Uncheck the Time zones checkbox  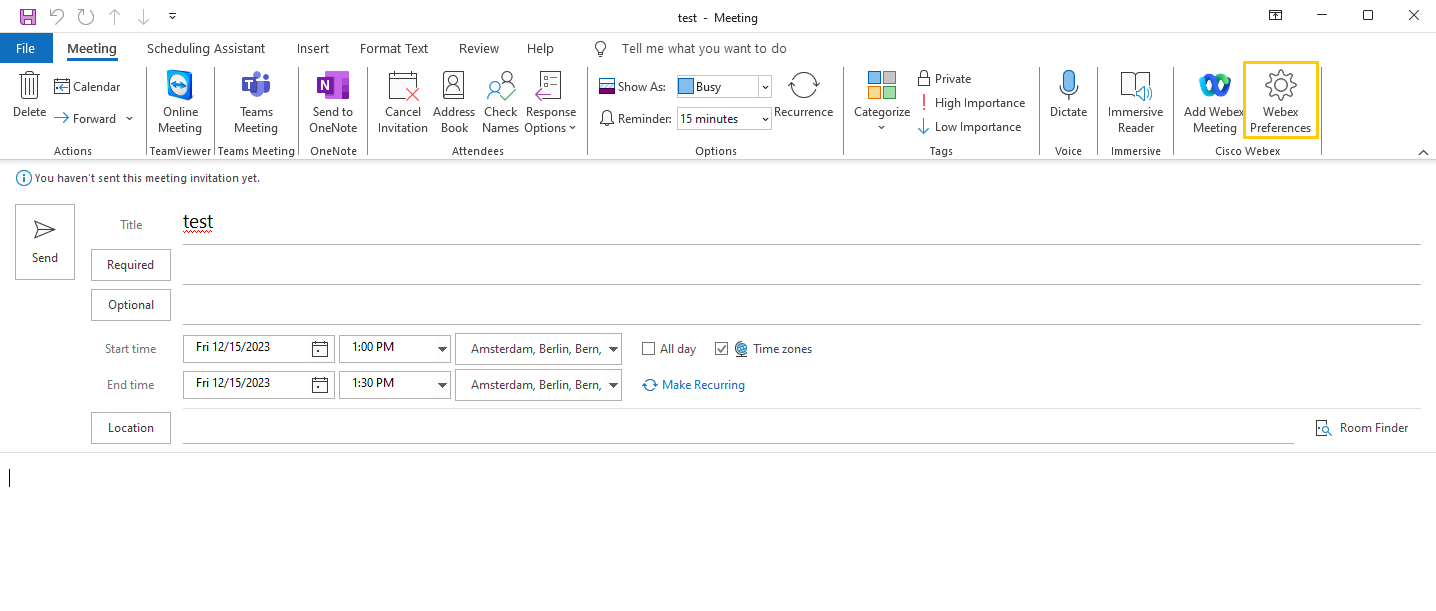point(722,349)
